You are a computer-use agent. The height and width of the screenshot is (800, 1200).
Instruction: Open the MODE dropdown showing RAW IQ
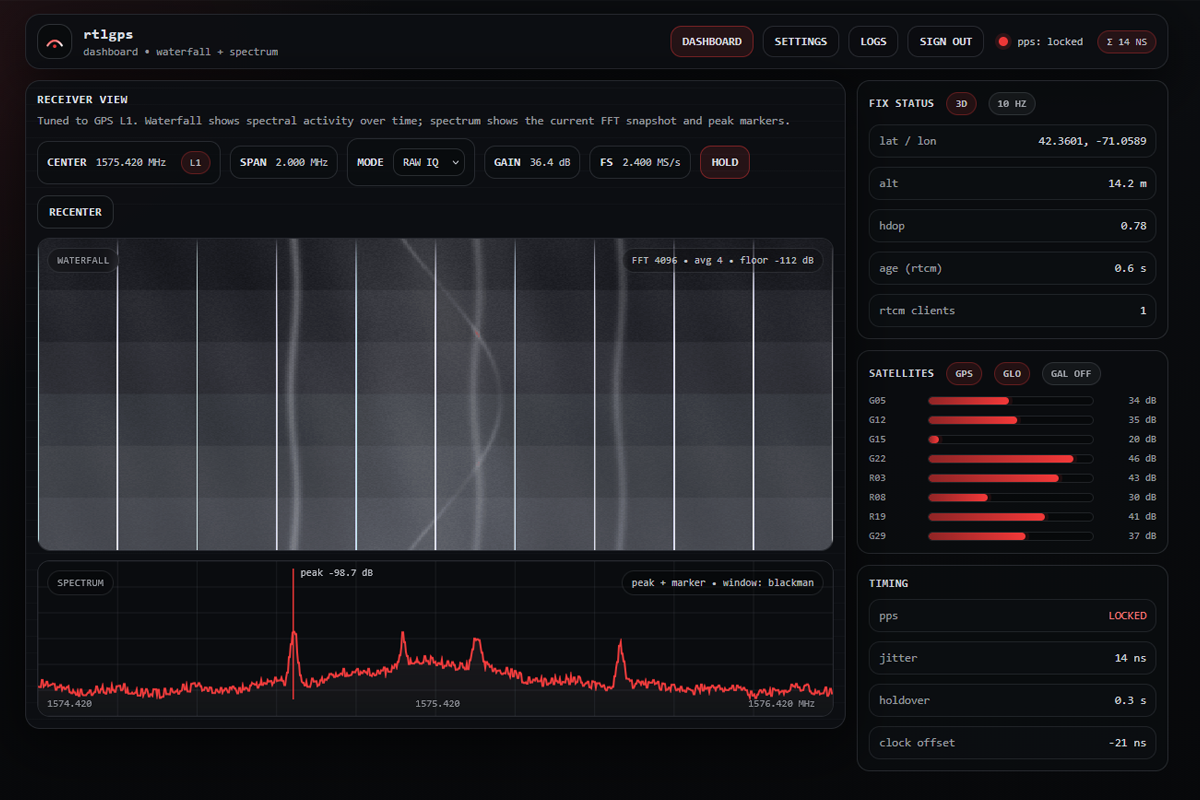pos(430,162)
